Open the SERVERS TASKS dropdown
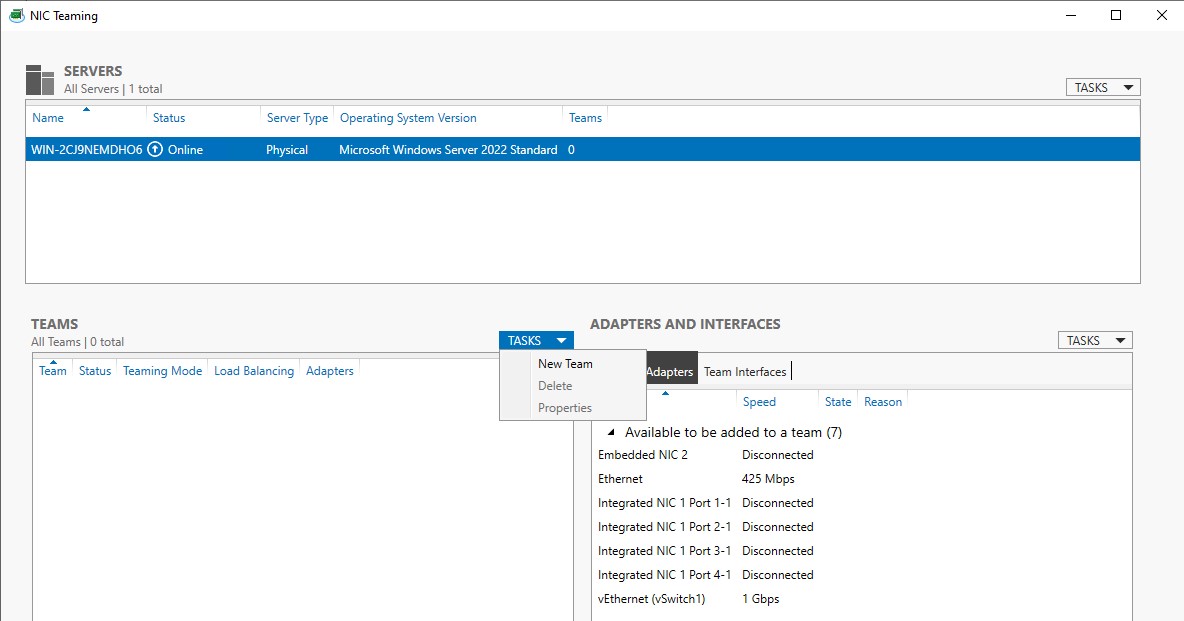 (1101, 86)
